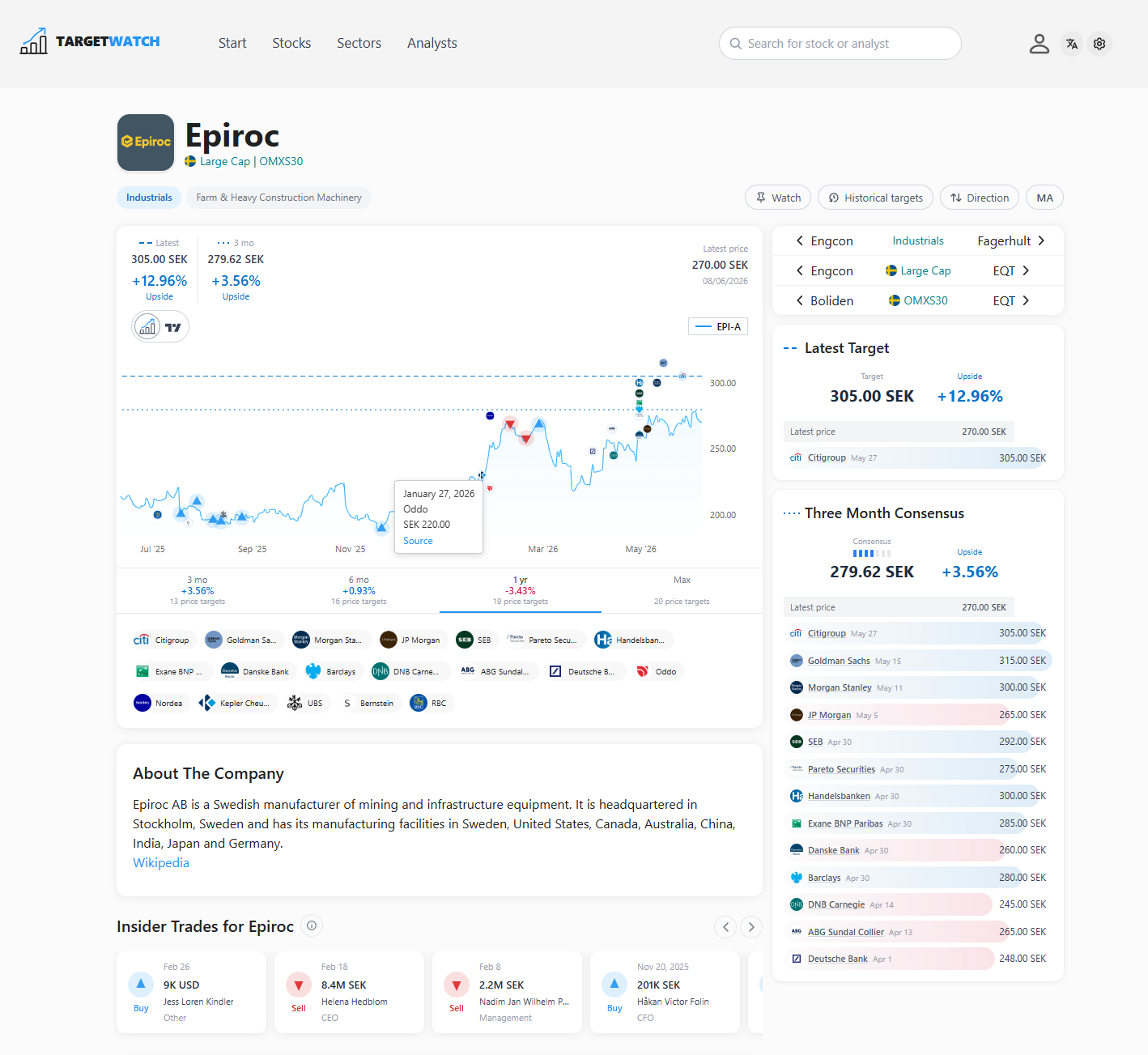Viewport: 1148px width, 1055px height.
Task: Click the JP Morgan logo in the consensus list
Action: 797,715
